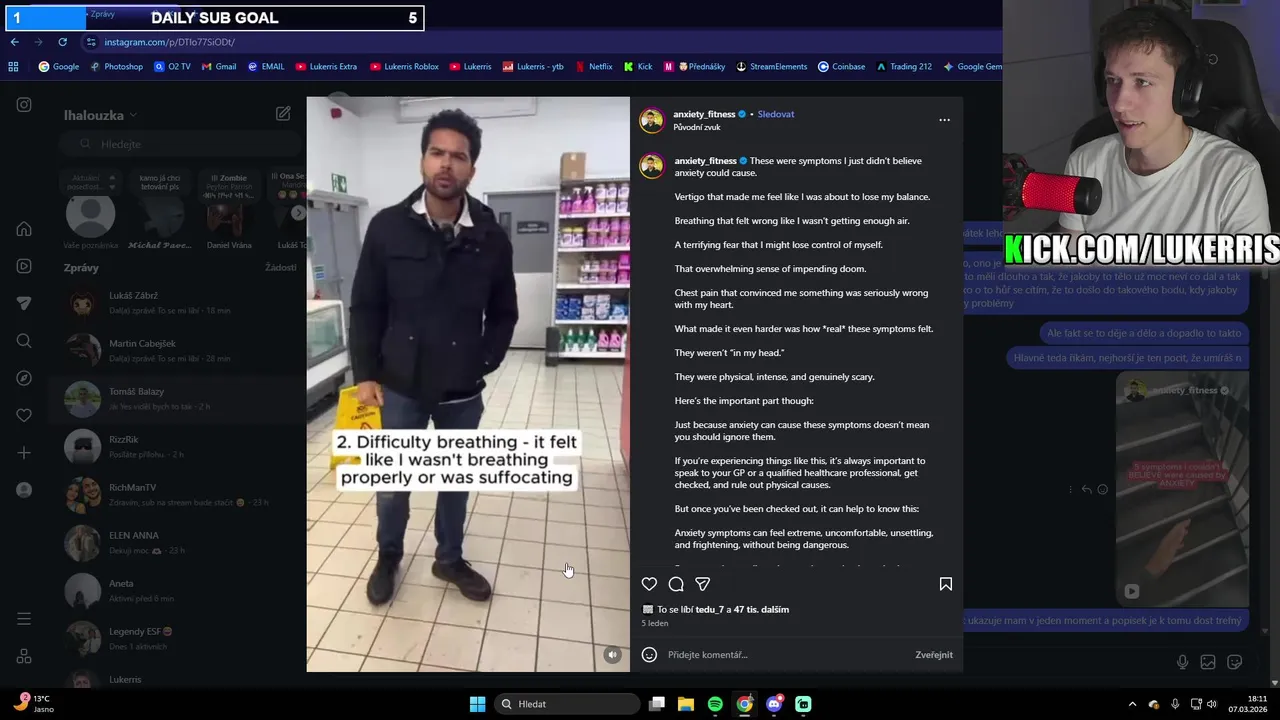The image size is (1280, 720).
Task: Open the Žádosti requests tab
Action: pyautogui.click(x=281, y=268)
